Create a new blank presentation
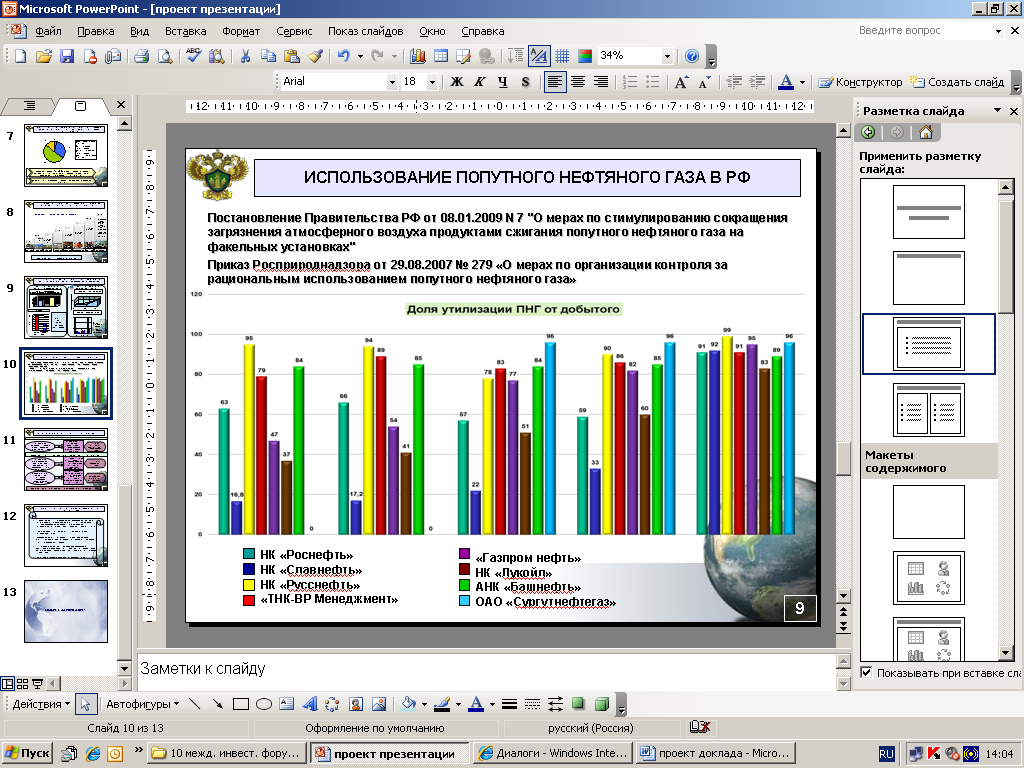1024x768 pixels. coord(20,56)
